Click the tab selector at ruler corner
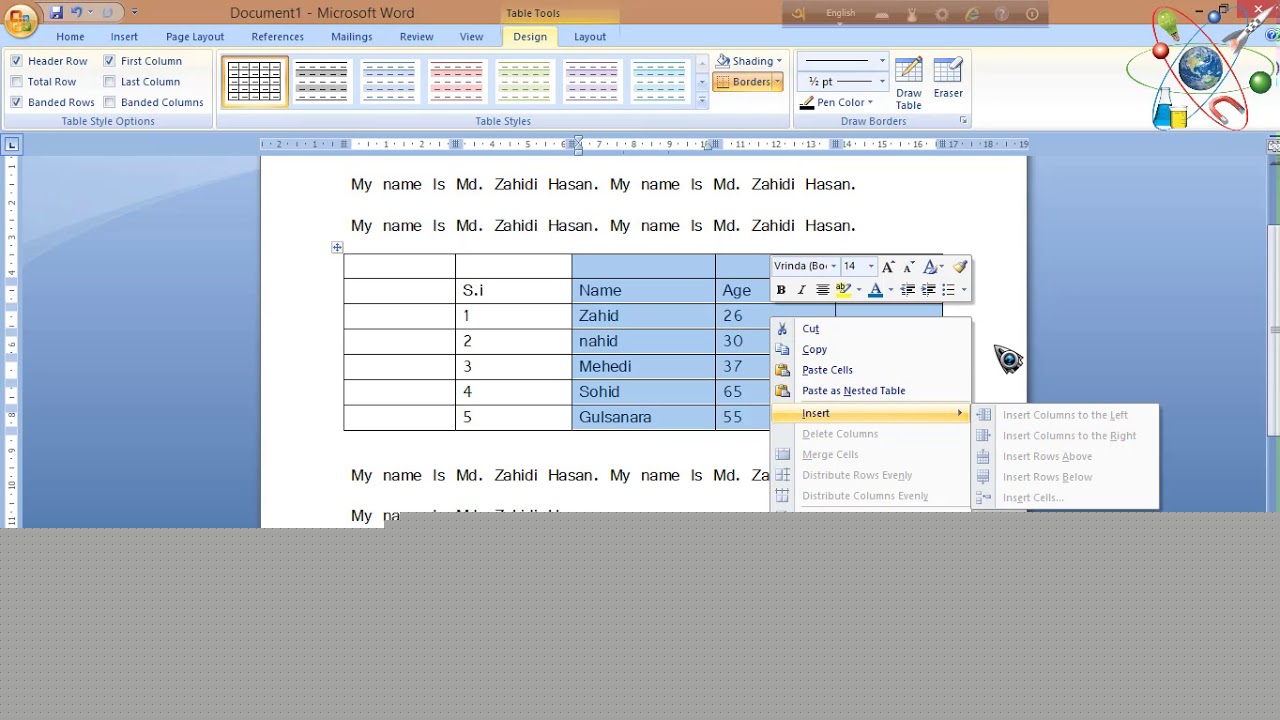 click(x=12, y=145)
